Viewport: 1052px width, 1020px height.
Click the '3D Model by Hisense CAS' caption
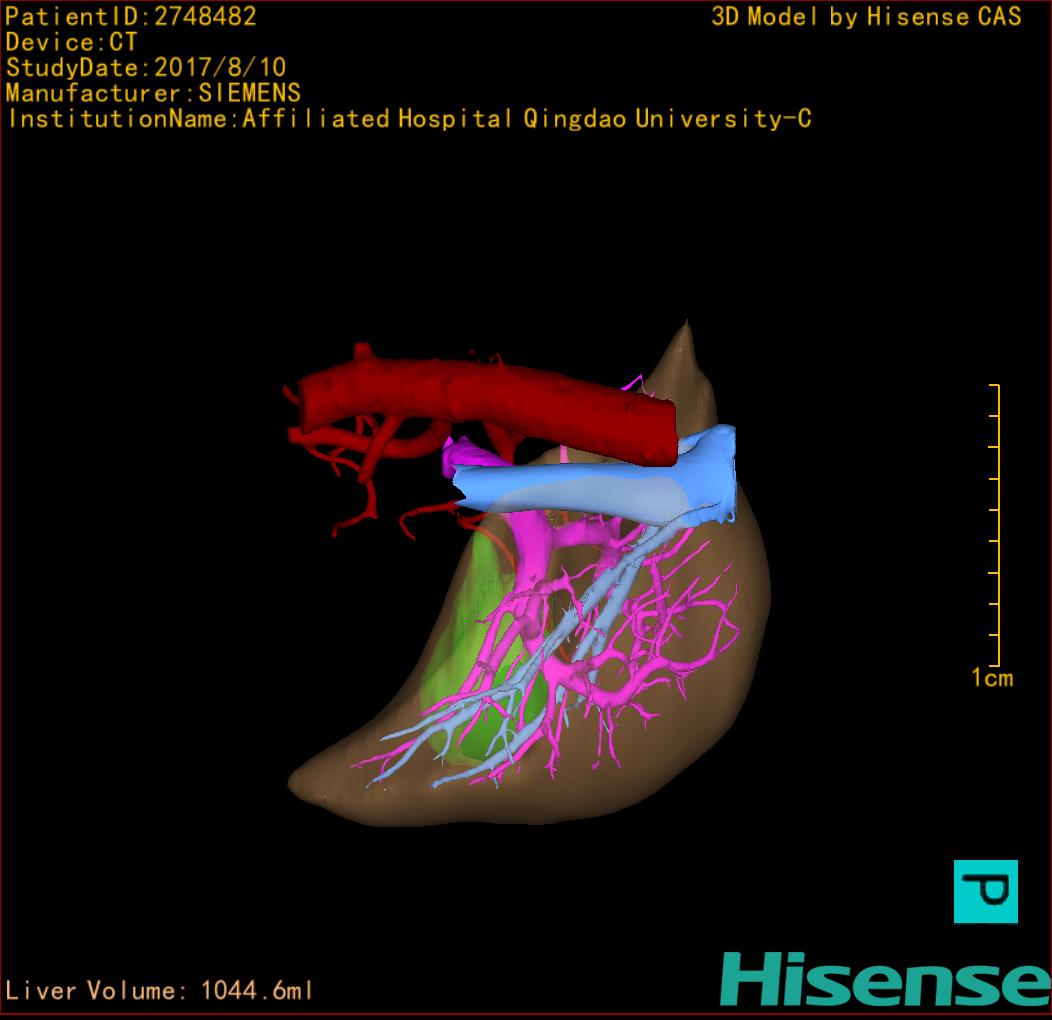coord(866,17)
